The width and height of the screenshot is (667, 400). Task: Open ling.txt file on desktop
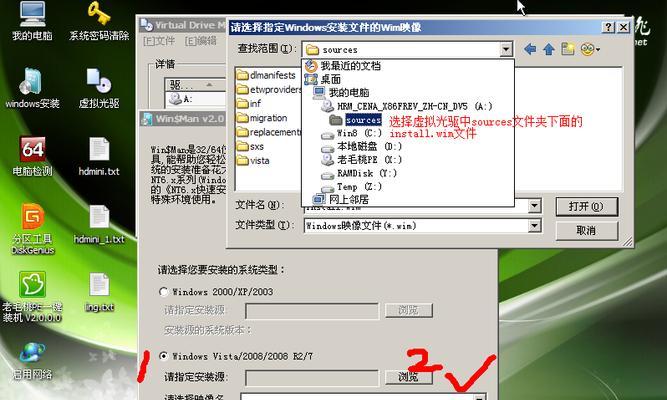point(99,292)
